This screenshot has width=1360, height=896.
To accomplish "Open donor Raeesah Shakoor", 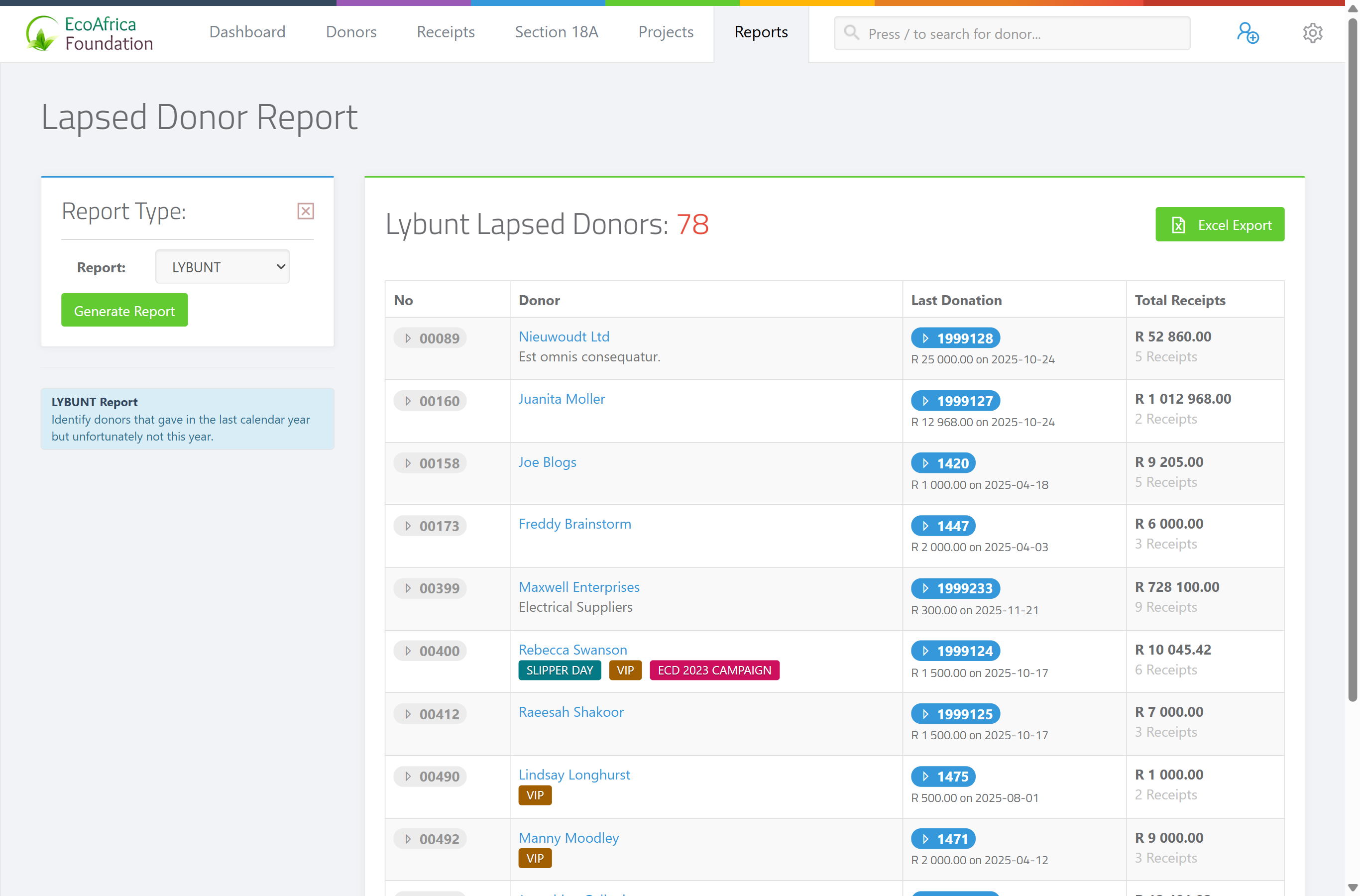I will (571, 712).
